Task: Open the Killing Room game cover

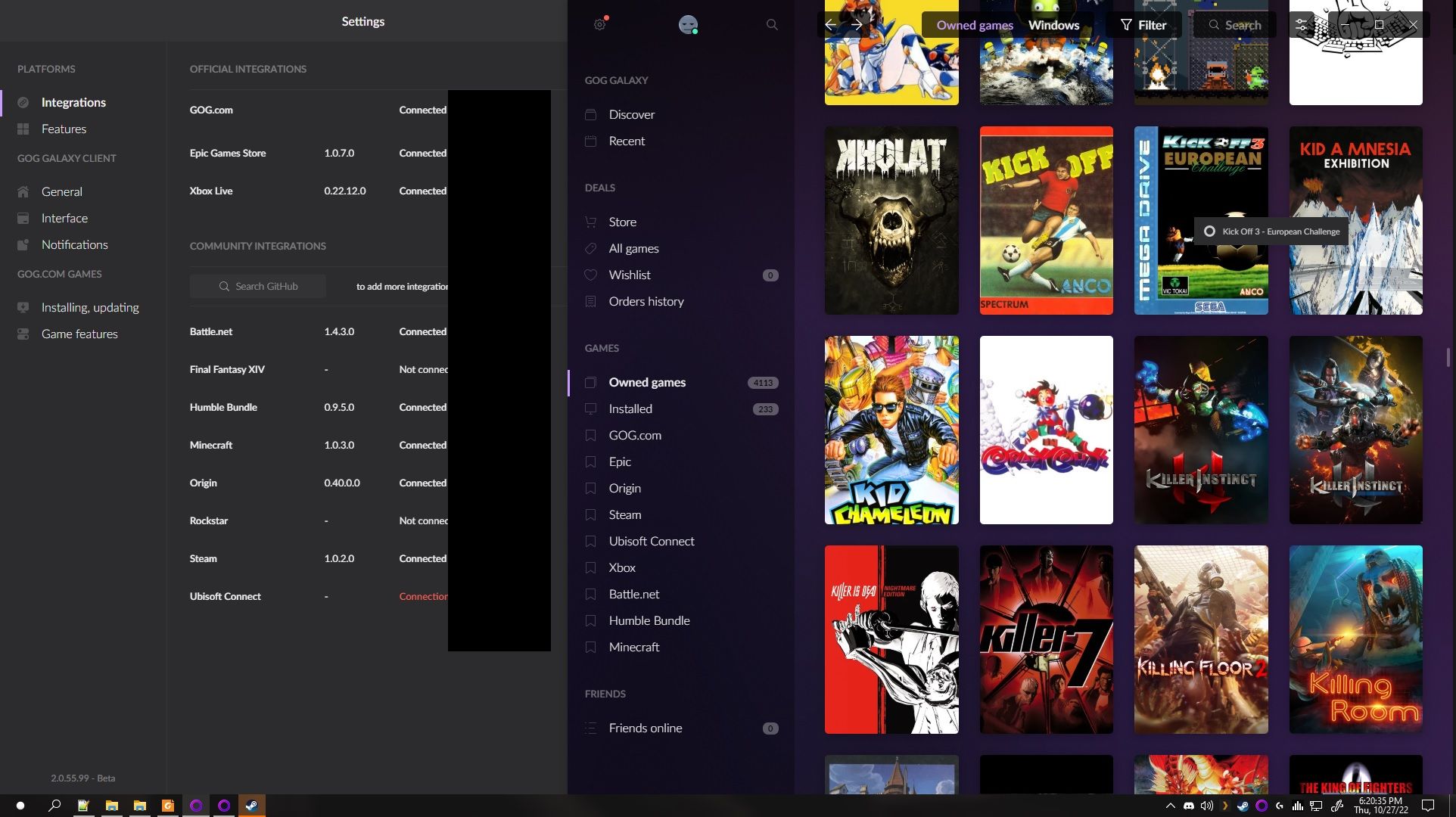Action: click(x=1356, y=639)
